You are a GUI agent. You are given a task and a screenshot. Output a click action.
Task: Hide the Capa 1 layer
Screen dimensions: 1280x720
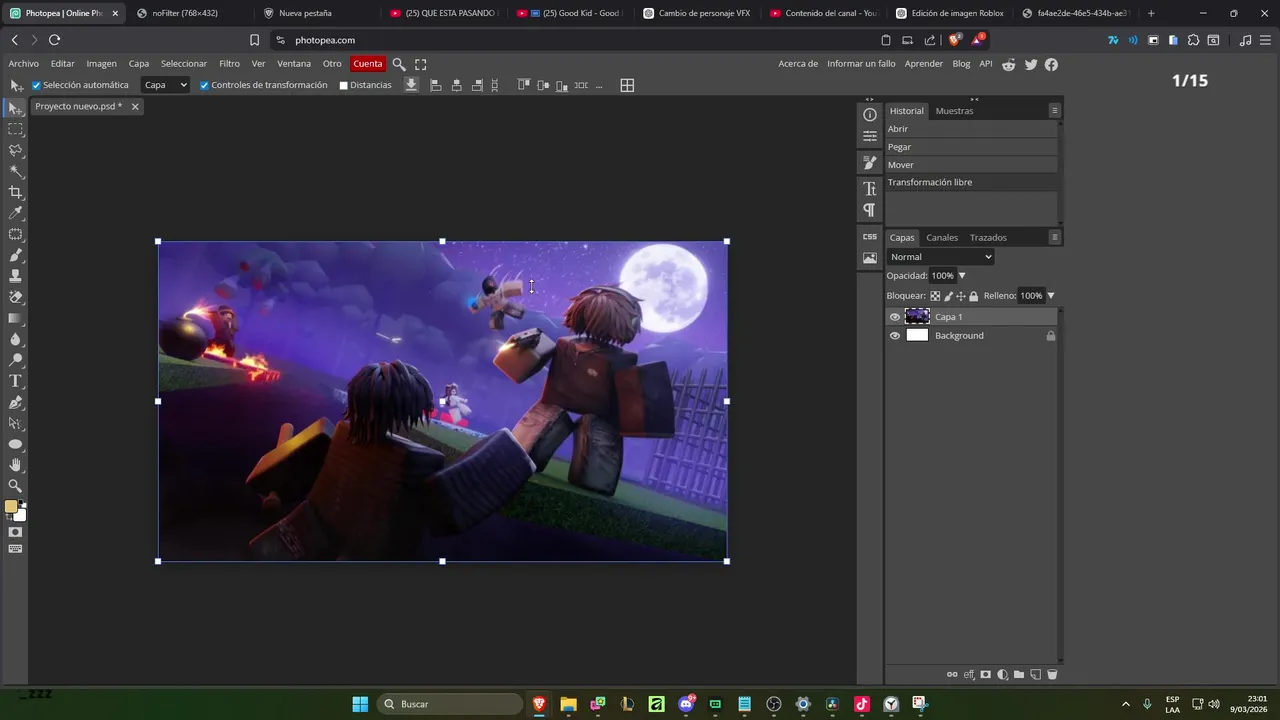895,317
